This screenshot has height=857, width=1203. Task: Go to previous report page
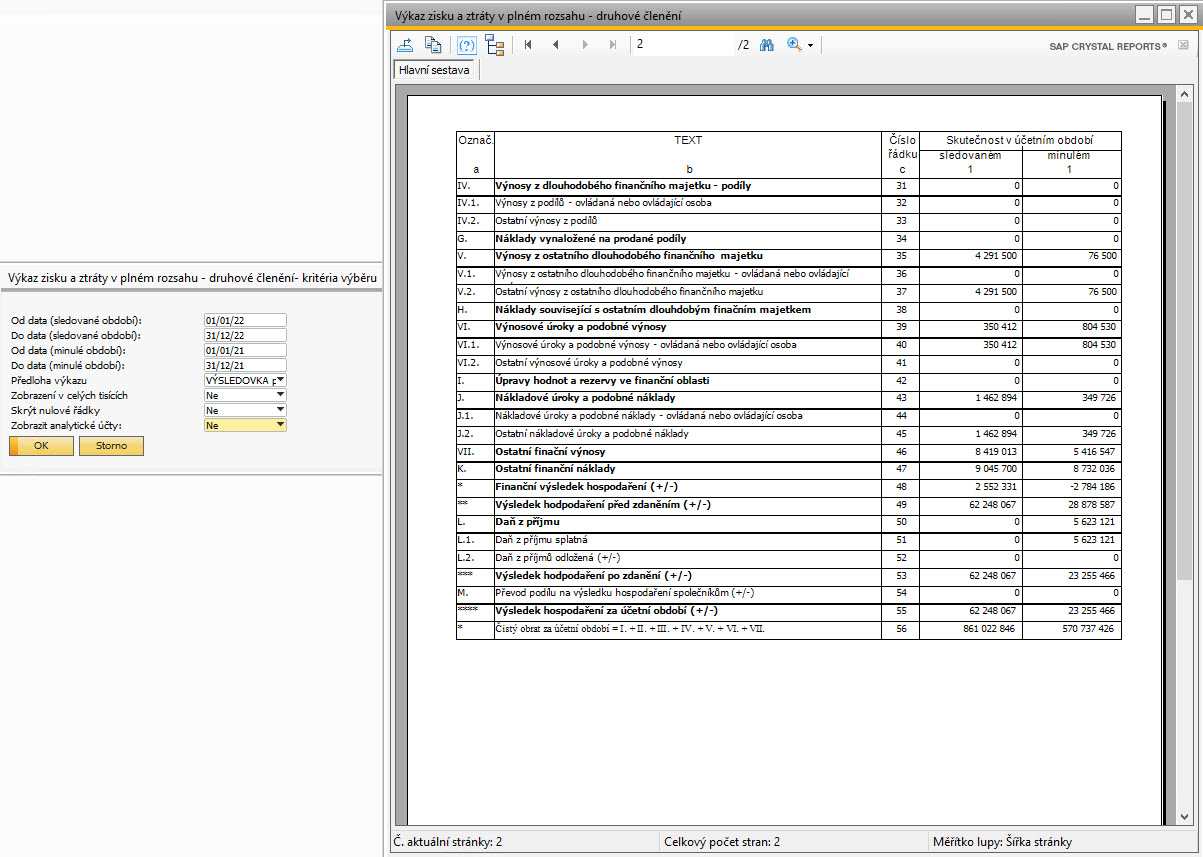click(x=556, y=45)
